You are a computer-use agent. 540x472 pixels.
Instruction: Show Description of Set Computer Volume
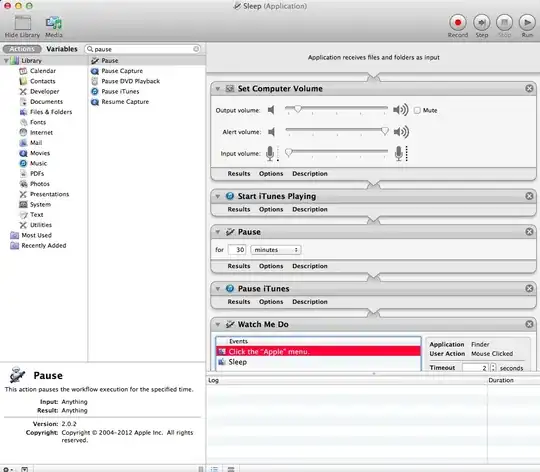pyautogui.click(x=310, y=174)
